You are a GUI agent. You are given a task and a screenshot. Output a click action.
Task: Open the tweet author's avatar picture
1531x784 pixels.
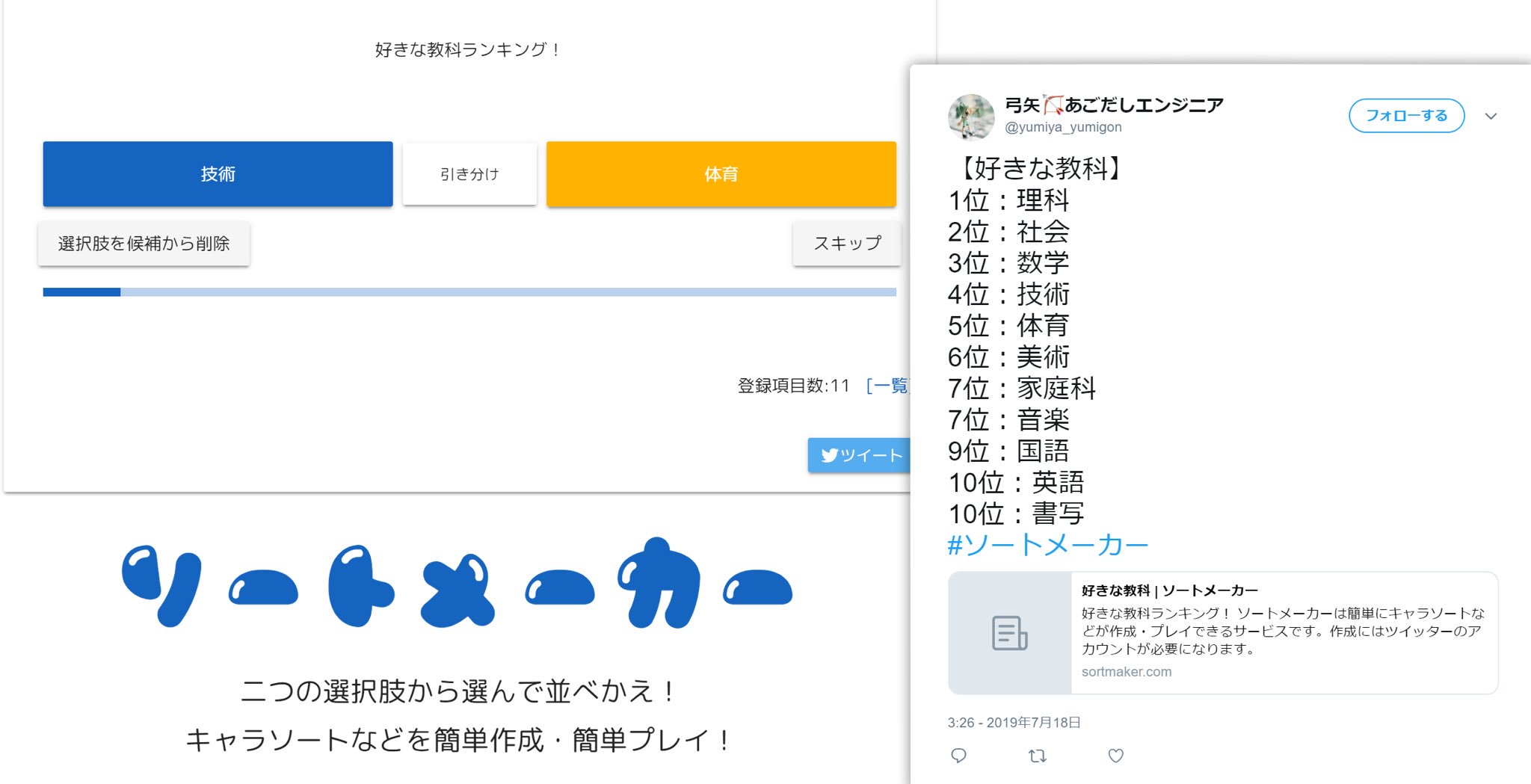(x=971, y=117)
